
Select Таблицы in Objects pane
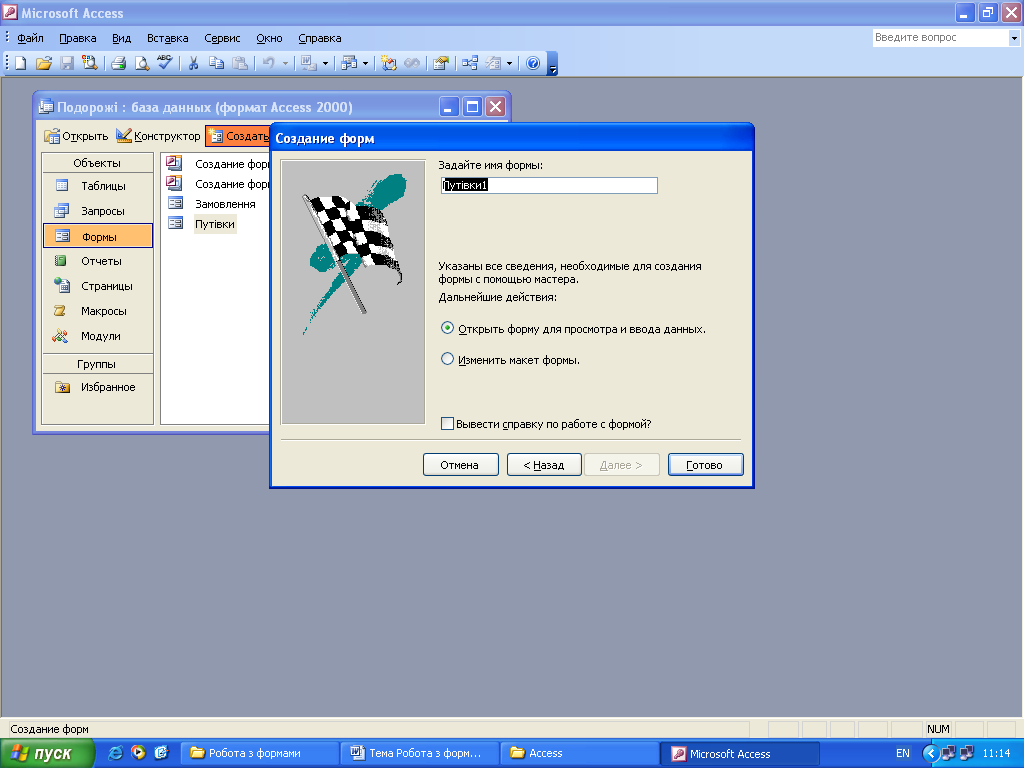pos(98,186)
